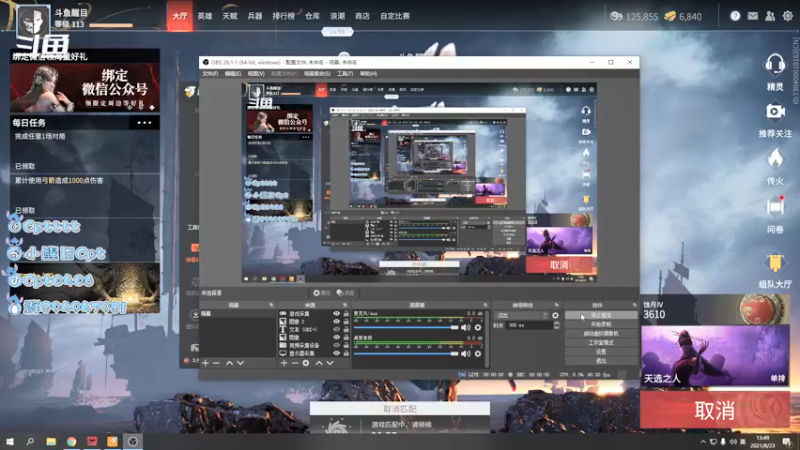Mute the 麦克风/Aux audio channel
Screen dimensions: 800x450
pyautogui.click(x=466, y=328)
